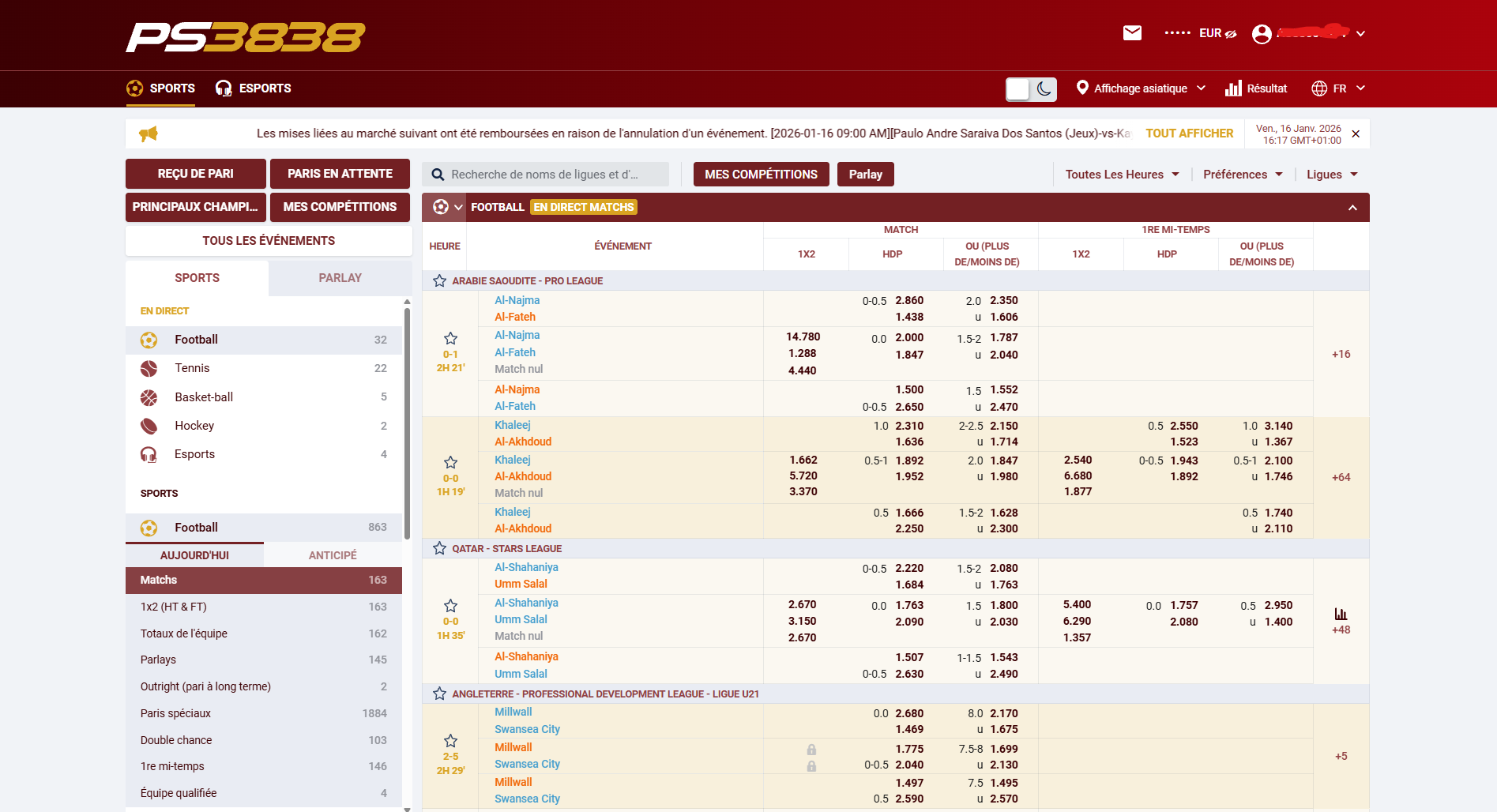Select live Basket-ball icon
The width and height of the screenshot is (1497, 812).
[149, 397]
